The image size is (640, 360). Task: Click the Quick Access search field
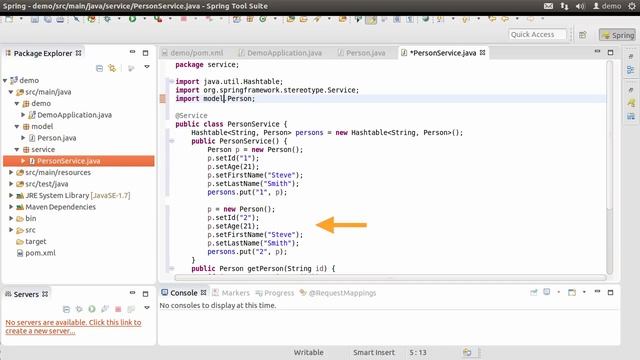coord(538,35)
